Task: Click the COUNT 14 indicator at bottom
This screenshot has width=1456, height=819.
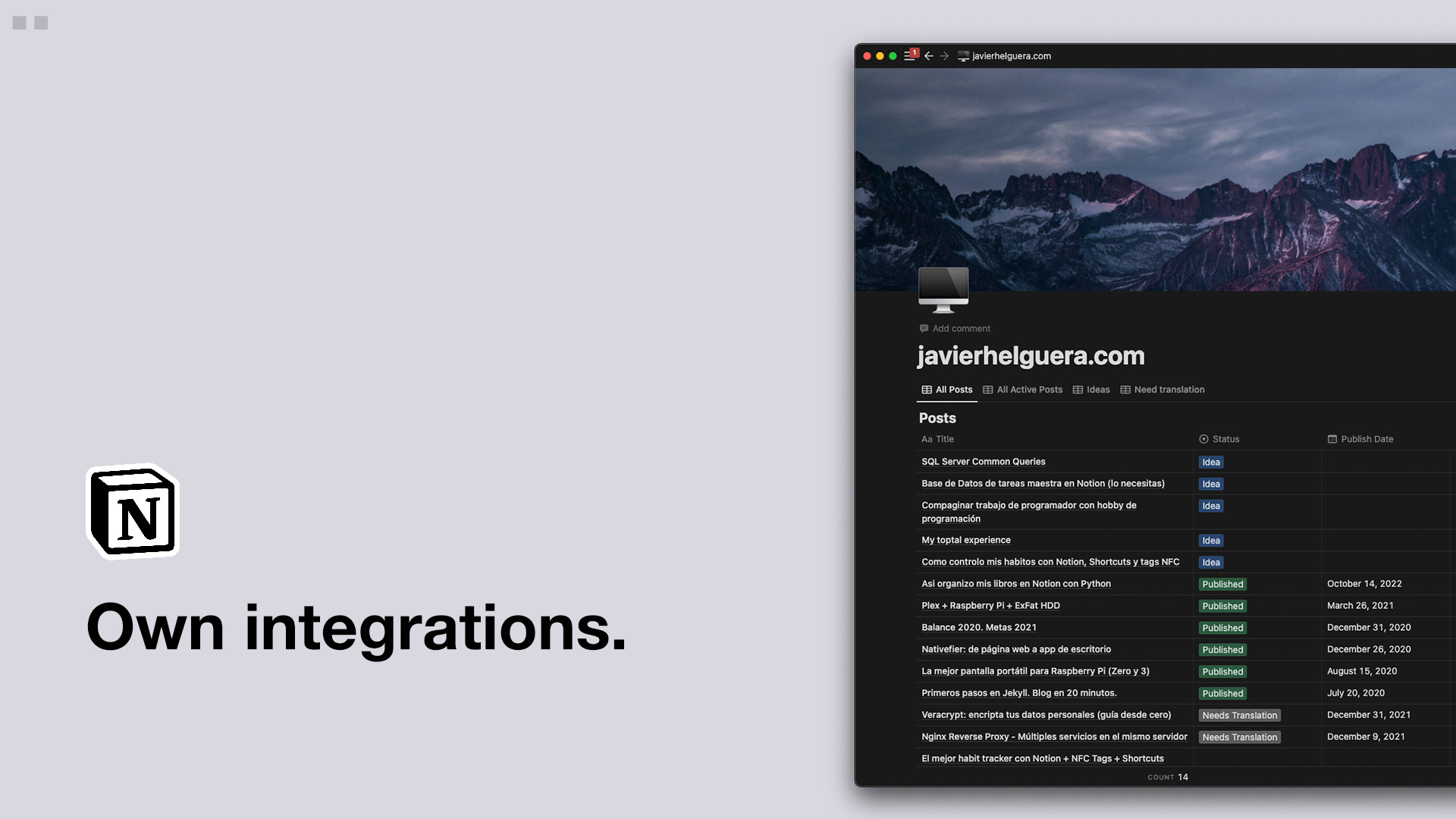Action: pos(1167,777)
